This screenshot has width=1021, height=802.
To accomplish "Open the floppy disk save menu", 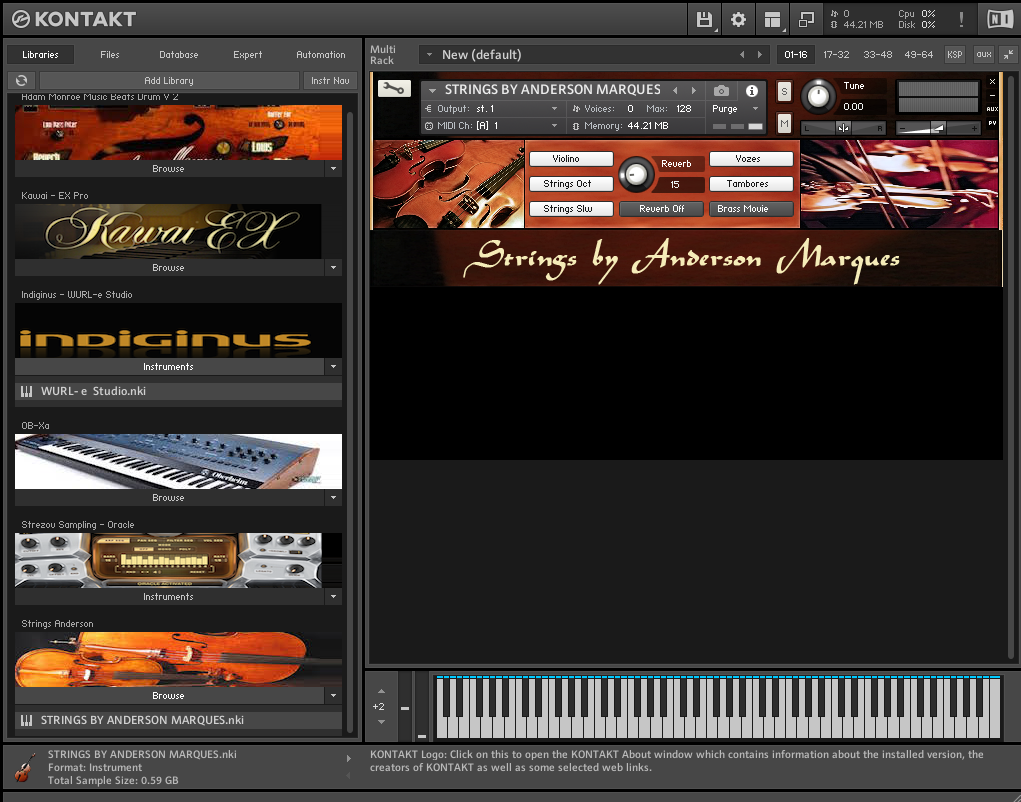I will pyautogui.click(x=704, y=20).
